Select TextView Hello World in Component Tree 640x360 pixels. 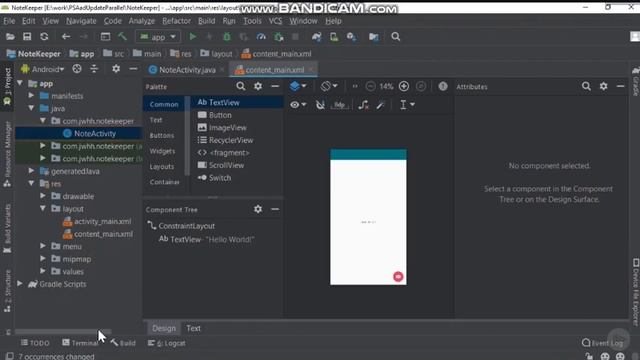tap(207, 239)
